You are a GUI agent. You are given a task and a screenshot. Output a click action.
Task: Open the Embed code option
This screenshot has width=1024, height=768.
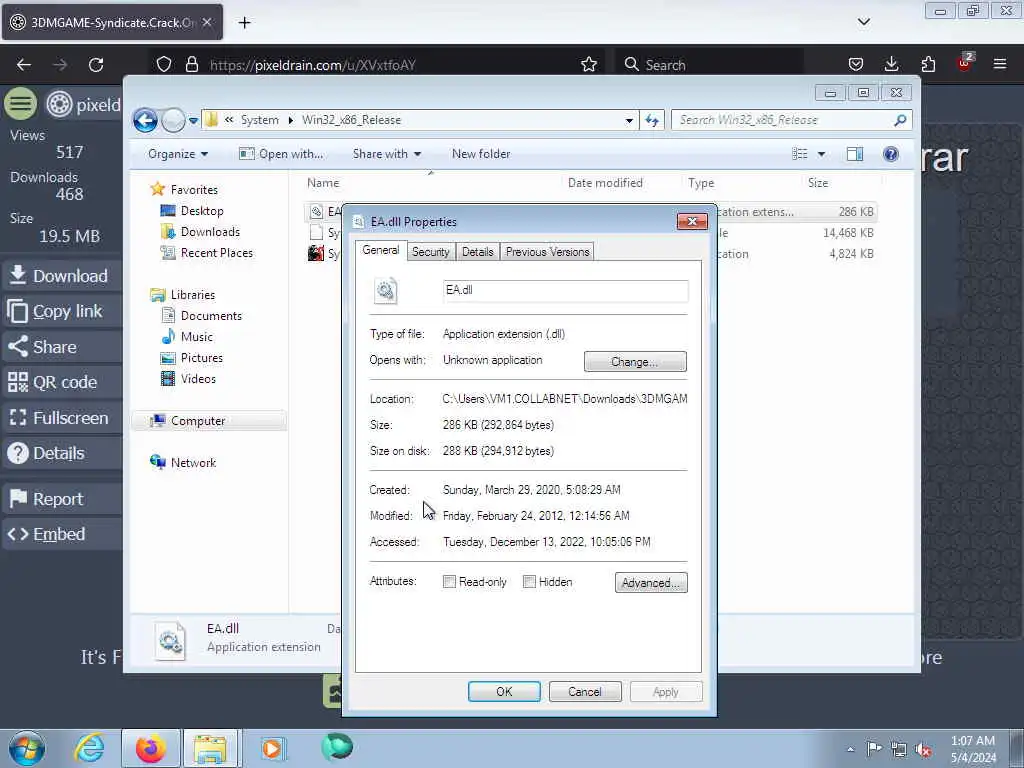[63, 534]
